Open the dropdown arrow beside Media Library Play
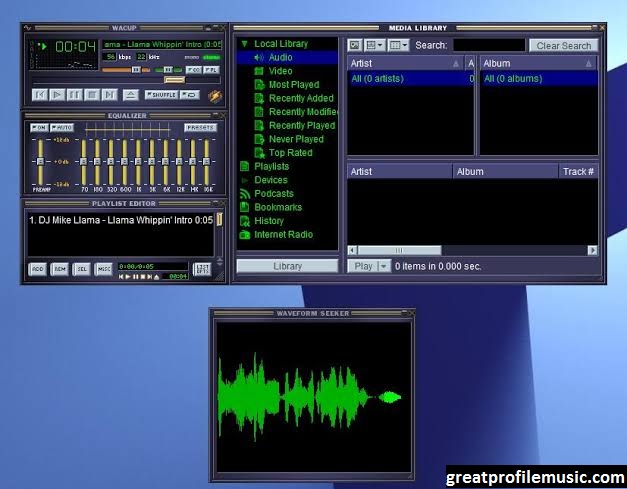Screen dimensions: 627x489 384,266
